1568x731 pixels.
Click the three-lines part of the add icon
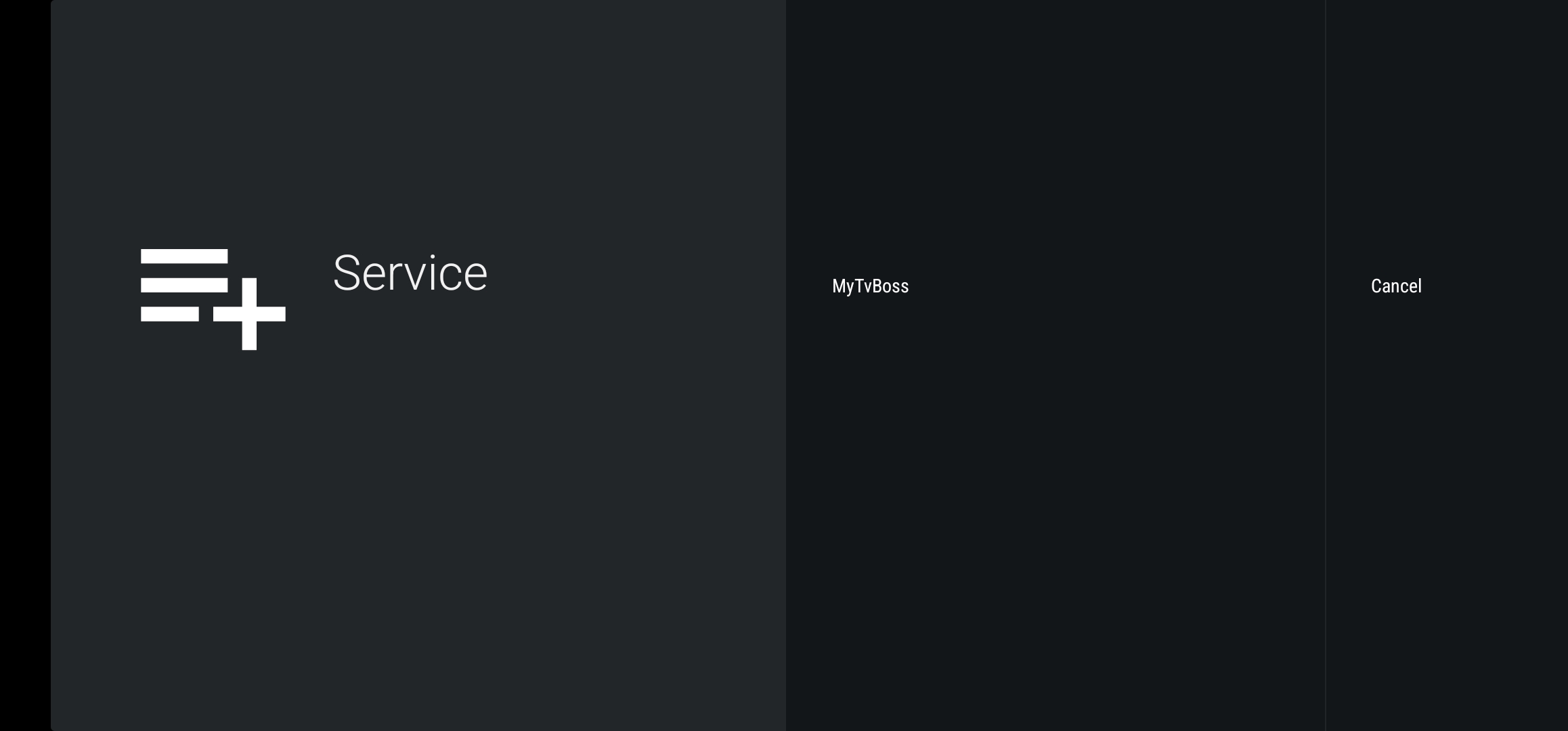pyautogui.click(x=183, y=285)
